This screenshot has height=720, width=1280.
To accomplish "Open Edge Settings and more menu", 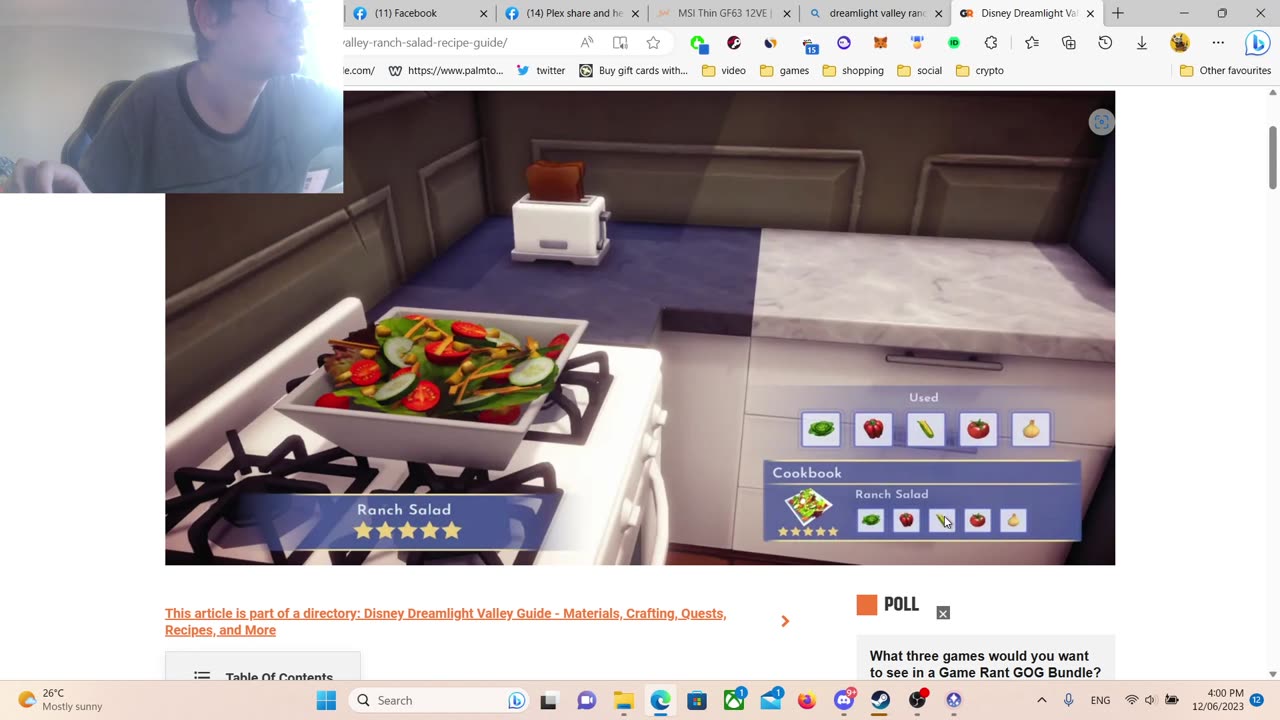I will 1218,43.
